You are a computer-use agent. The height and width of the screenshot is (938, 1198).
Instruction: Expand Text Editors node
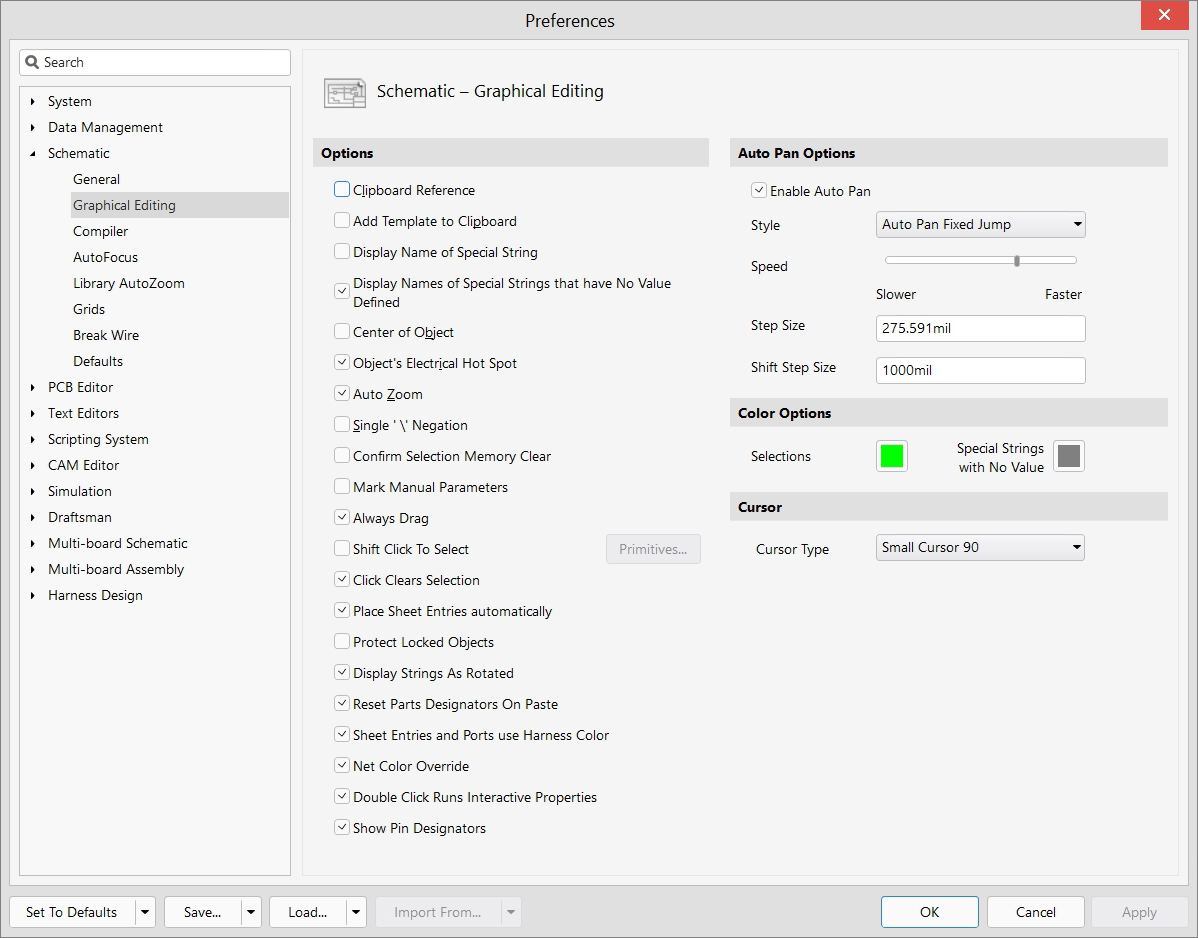pyautogui.click(x=32, y=413)
